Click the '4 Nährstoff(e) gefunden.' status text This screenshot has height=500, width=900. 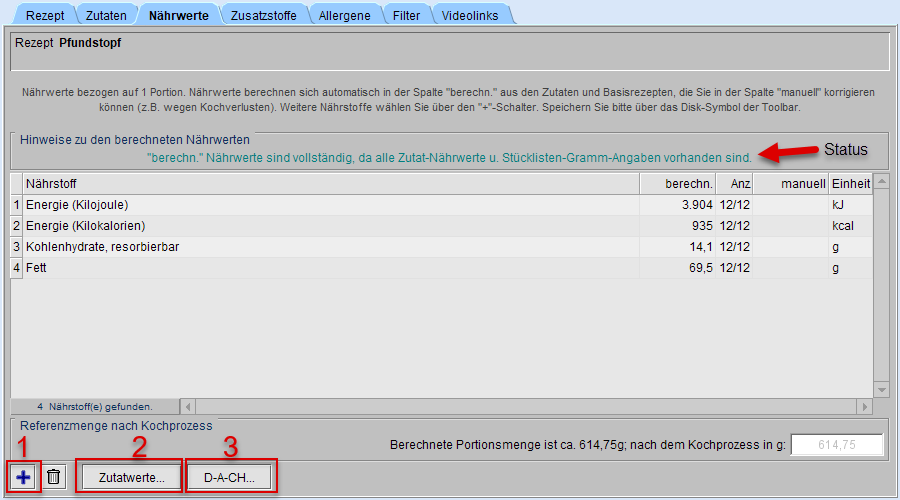click(x=95, y=407)
